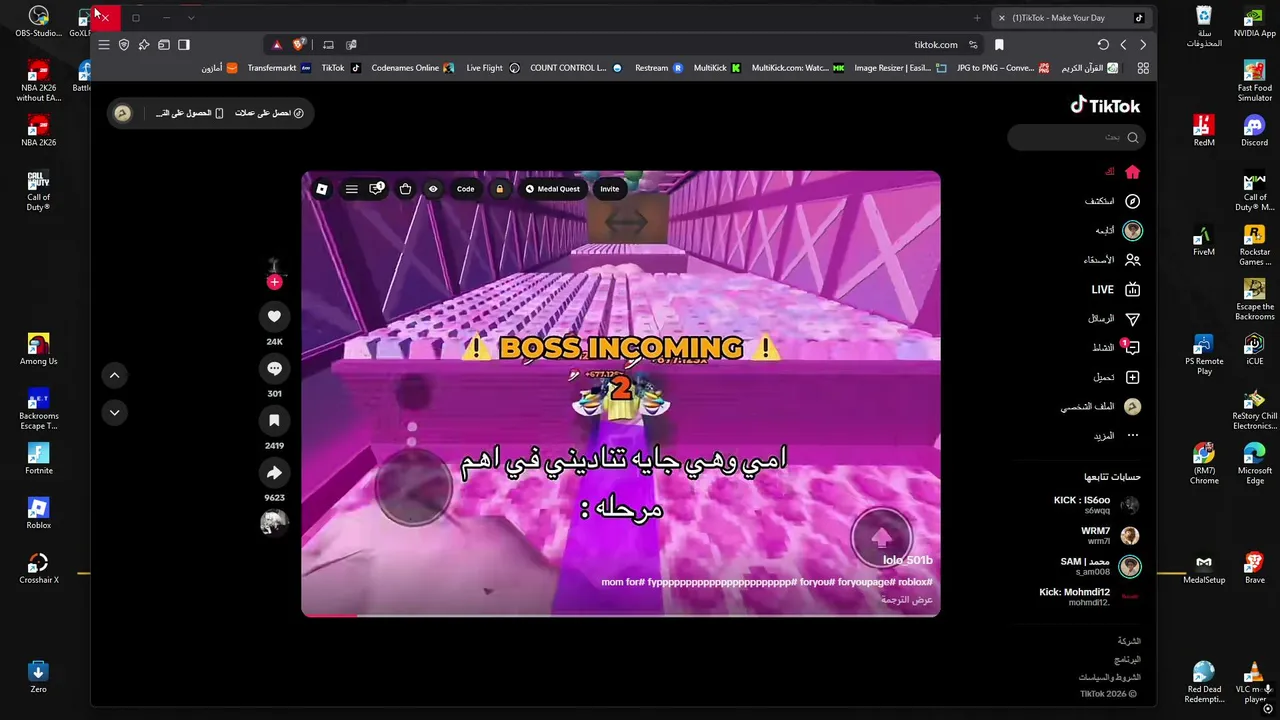This screenshot has width=1280, height=720.
Task: Open Microsoft Edge desktop shortcut
Action: (1254, 463)
